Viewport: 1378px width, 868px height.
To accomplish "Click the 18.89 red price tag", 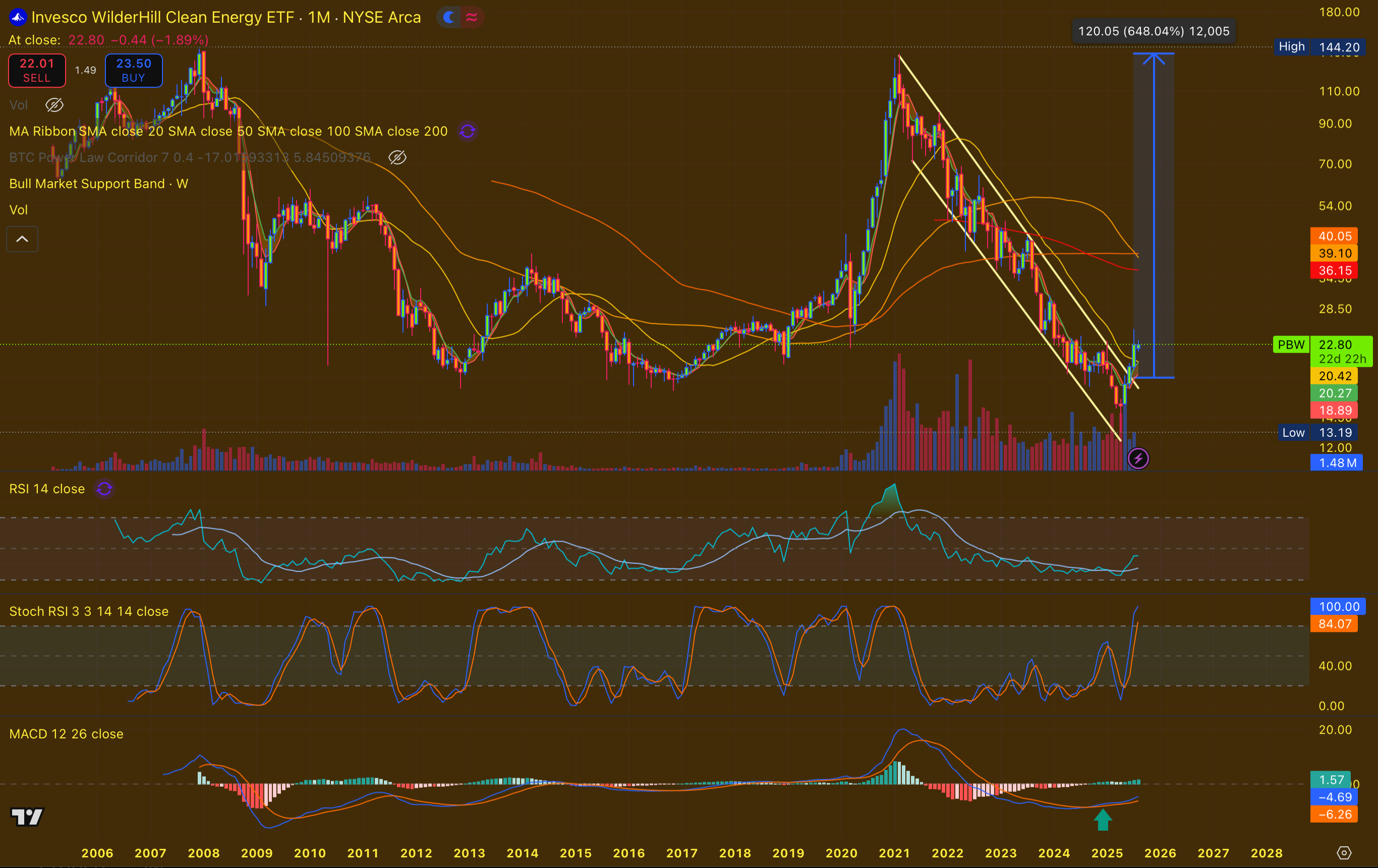I will (x=1334, y=410).
